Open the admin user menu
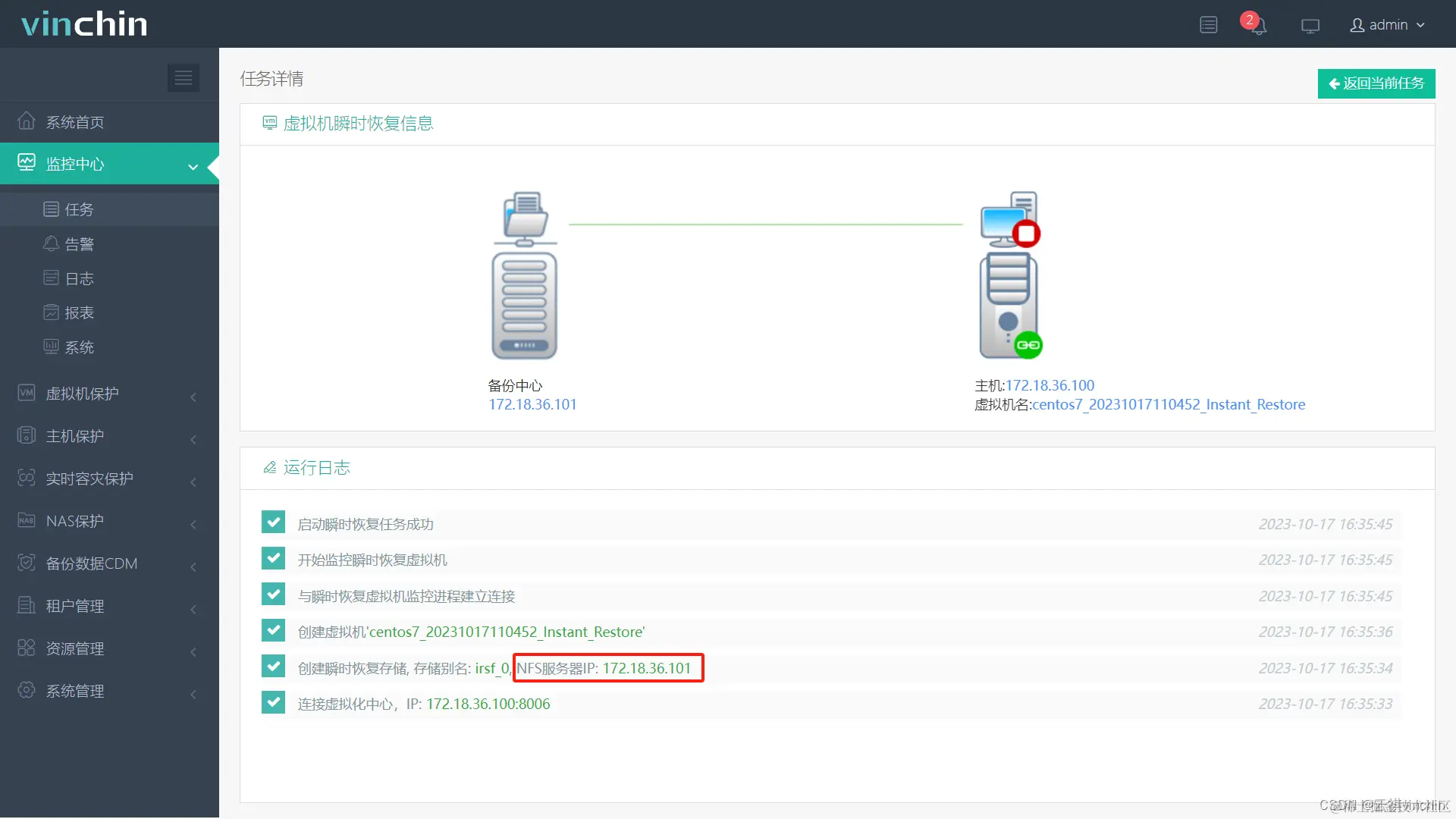The height and width of the screenshot is (819, 1456). (x=1388, y=25)
